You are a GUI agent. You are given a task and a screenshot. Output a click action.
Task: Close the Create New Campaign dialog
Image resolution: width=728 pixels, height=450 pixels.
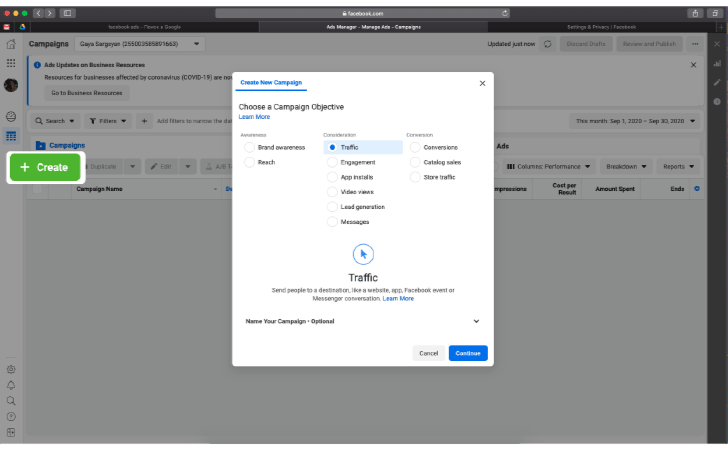(x=482, y=84)
